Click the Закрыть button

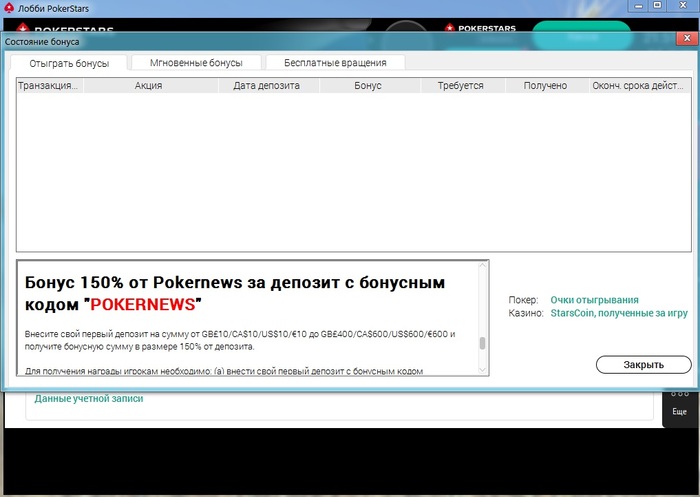click(643, 364)
